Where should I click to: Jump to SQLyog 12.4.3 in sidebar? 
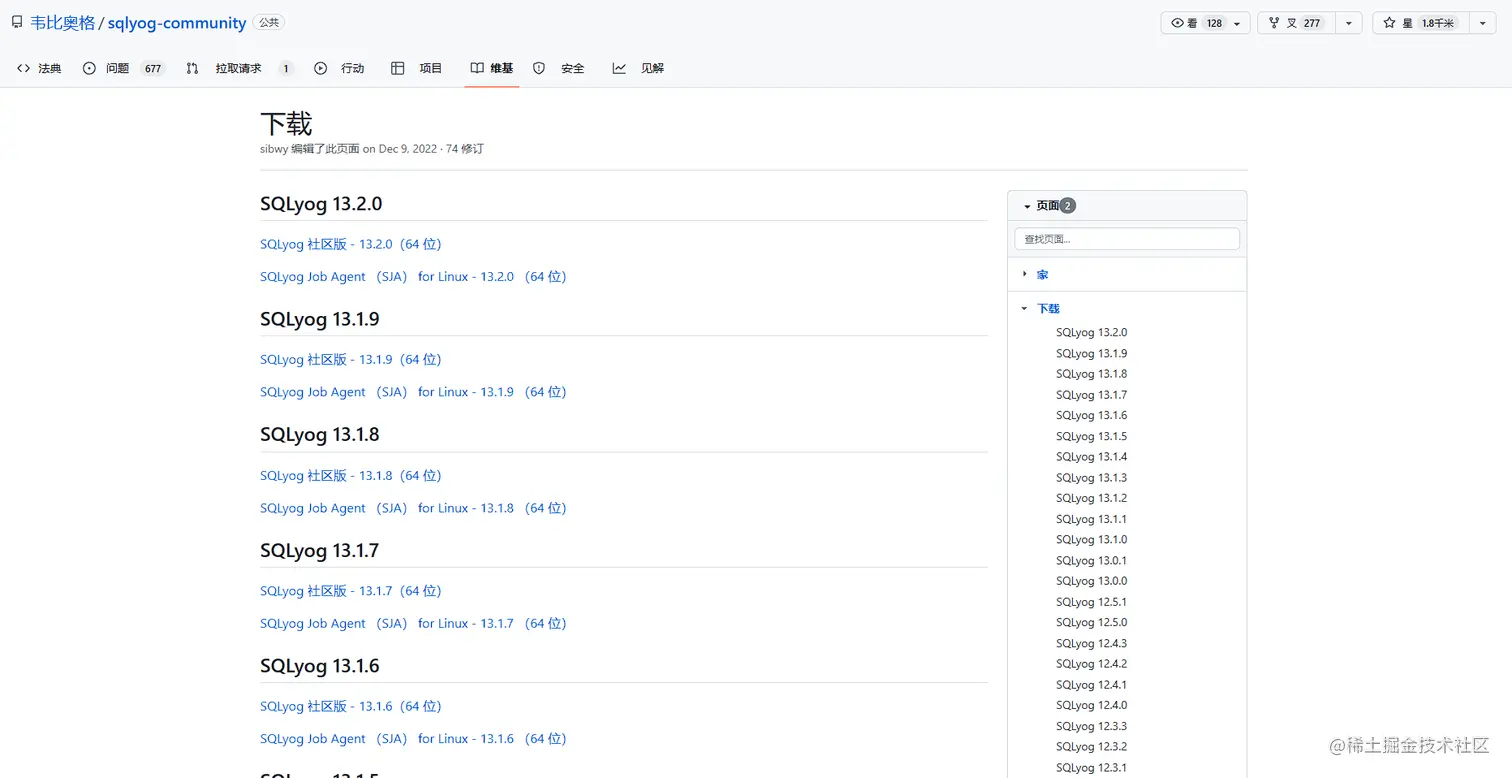click(1091, 644)
